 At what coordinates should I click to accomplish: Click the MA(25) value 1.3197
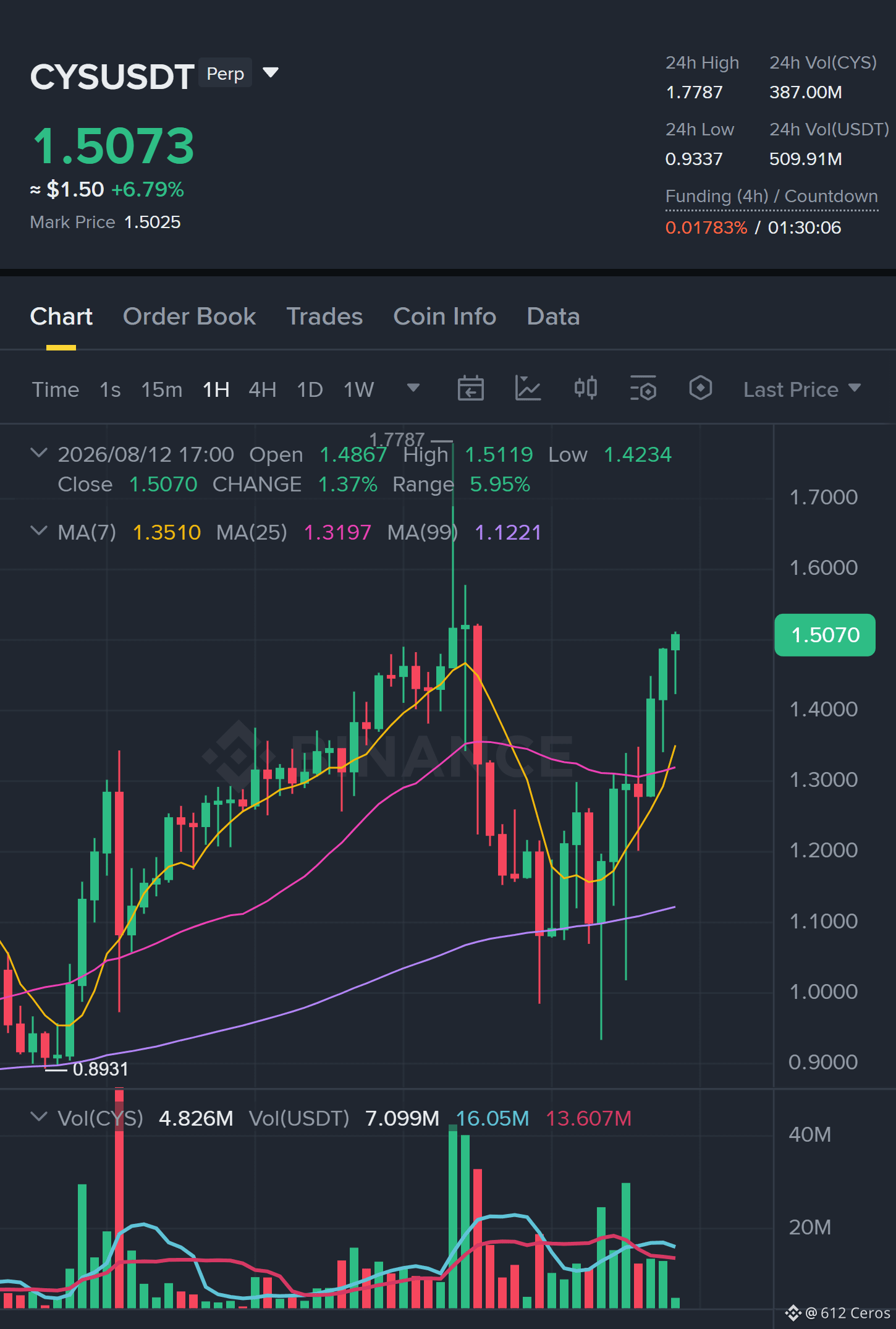pyautogui.click(x=337, y=532)
